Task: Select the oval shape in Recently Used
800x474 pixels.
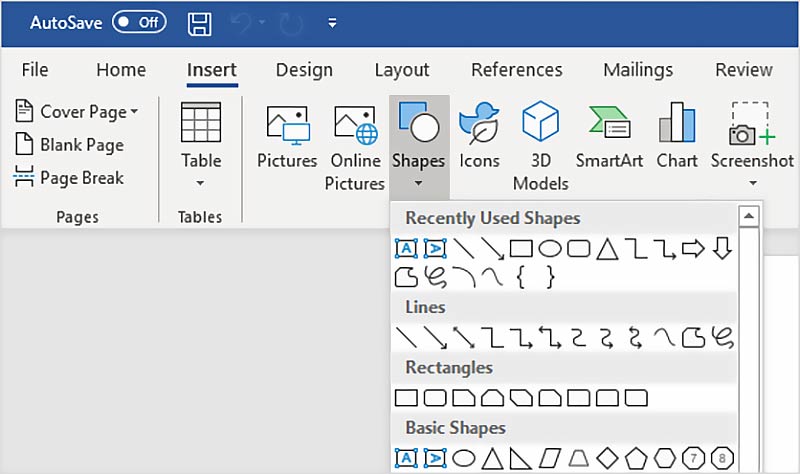Action: pos(549,249)
